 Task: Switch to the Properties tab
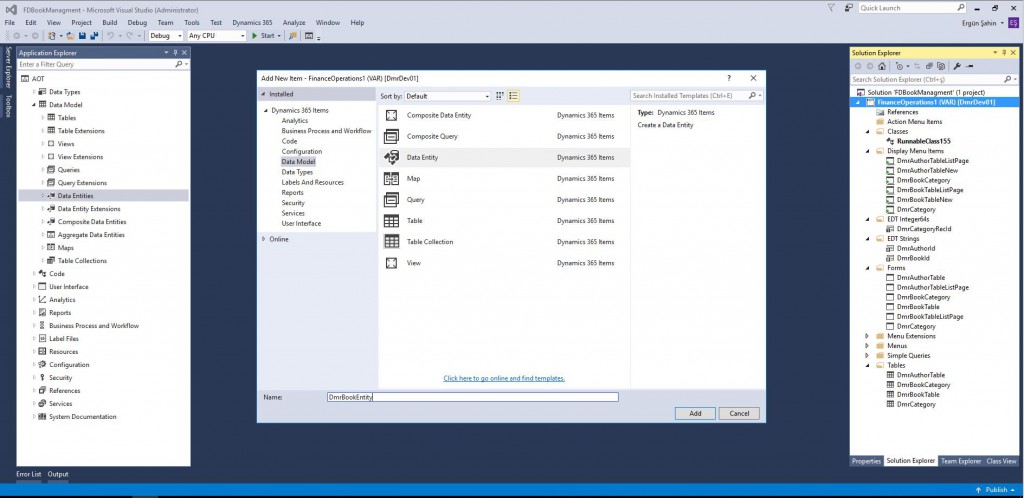[x=867, y=461]
